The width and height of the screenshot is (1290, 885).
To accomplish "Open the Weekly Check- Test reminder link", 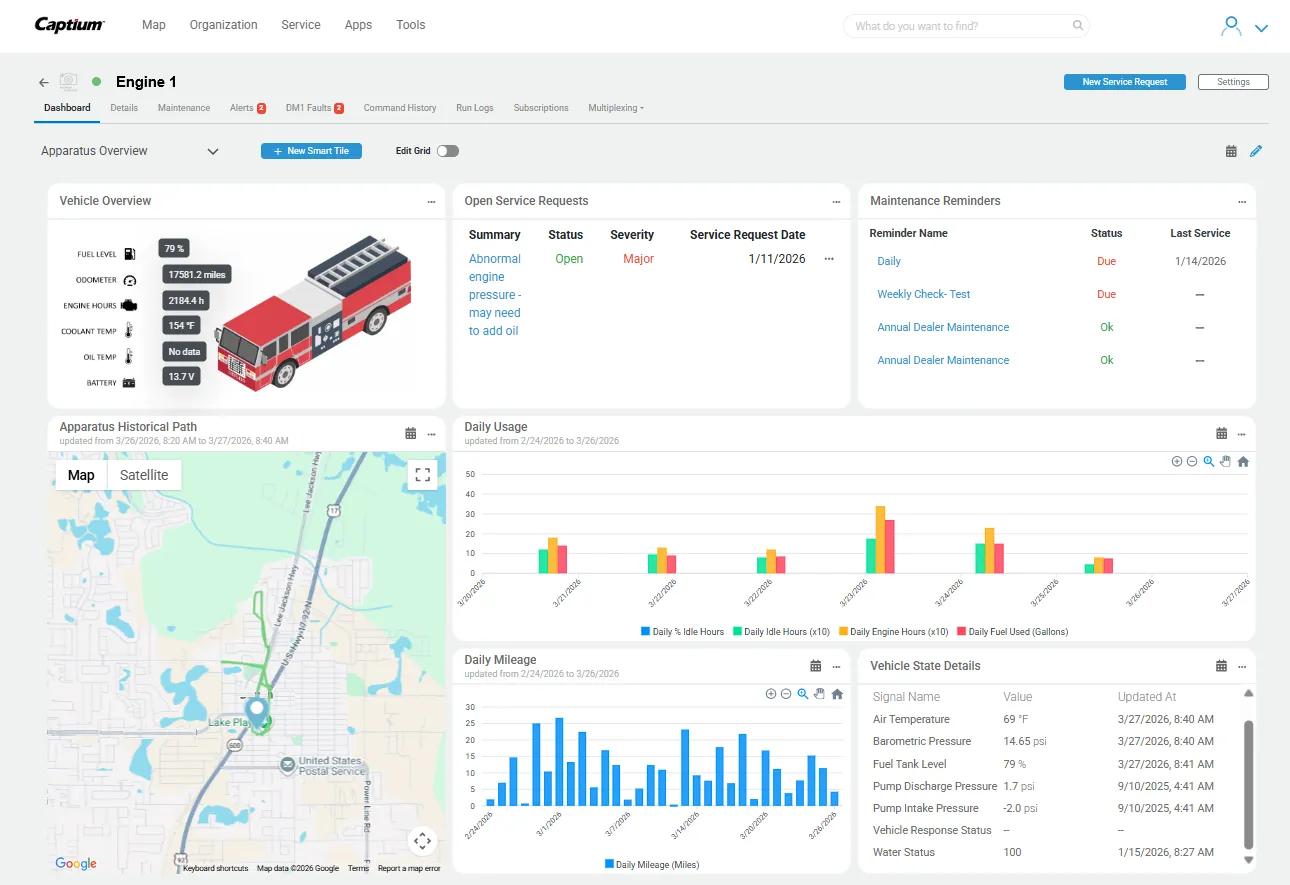I will (x=923, y=294).
